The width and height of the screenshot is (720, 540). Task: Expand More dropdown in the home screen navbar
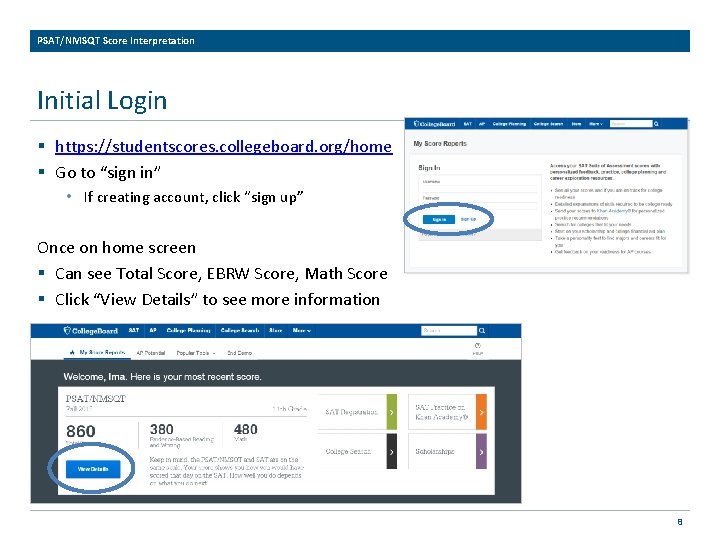tap(301, 331)
